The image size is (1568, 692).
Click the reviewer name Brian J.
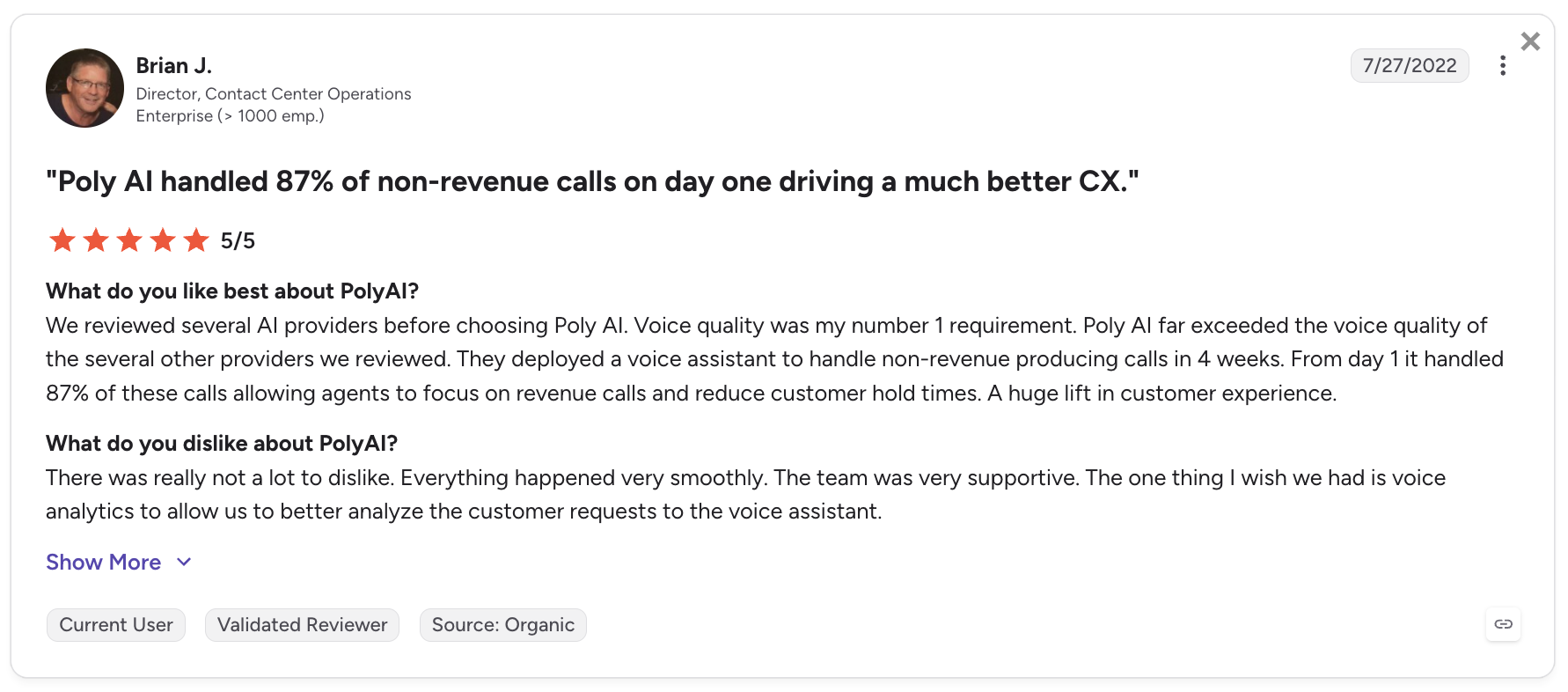tap(174, 66)
